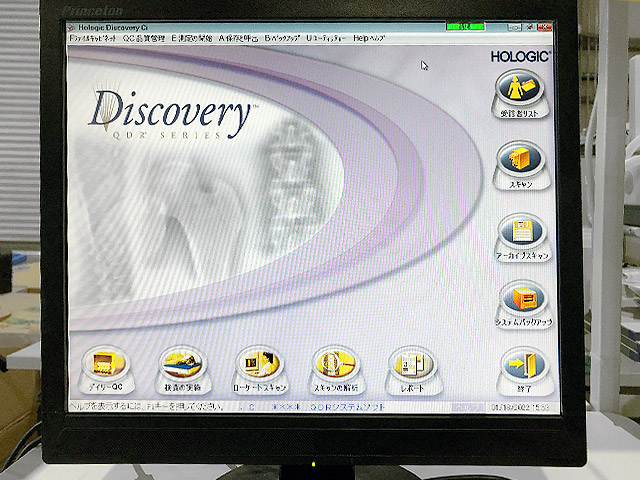
Task: Open the A 保存と呼出 menu
Action: [x=238, y=38]
